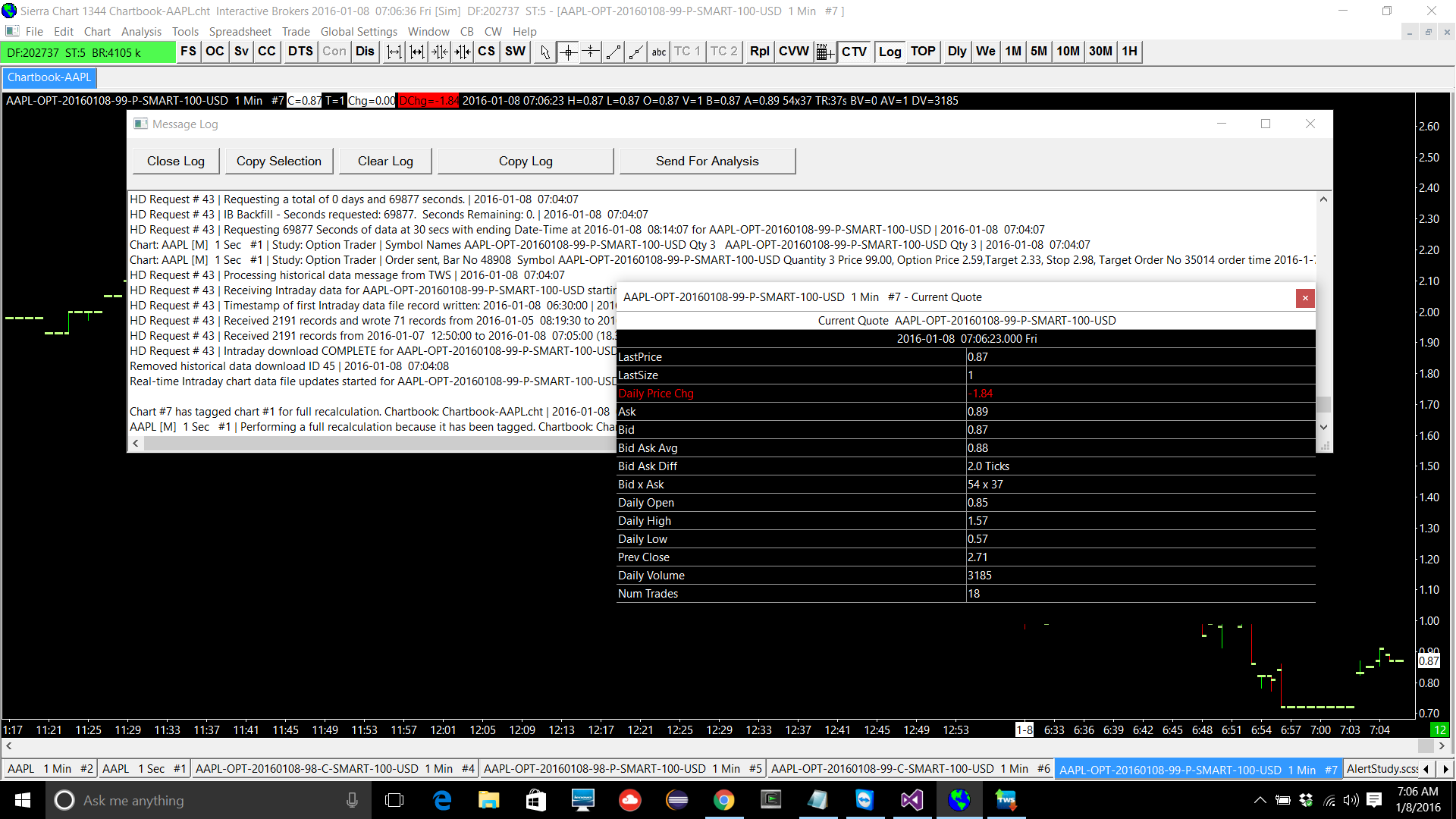Click LastPrice row in Current Quote
This screenshot has height=819, width=1456.
pos(966,357)
